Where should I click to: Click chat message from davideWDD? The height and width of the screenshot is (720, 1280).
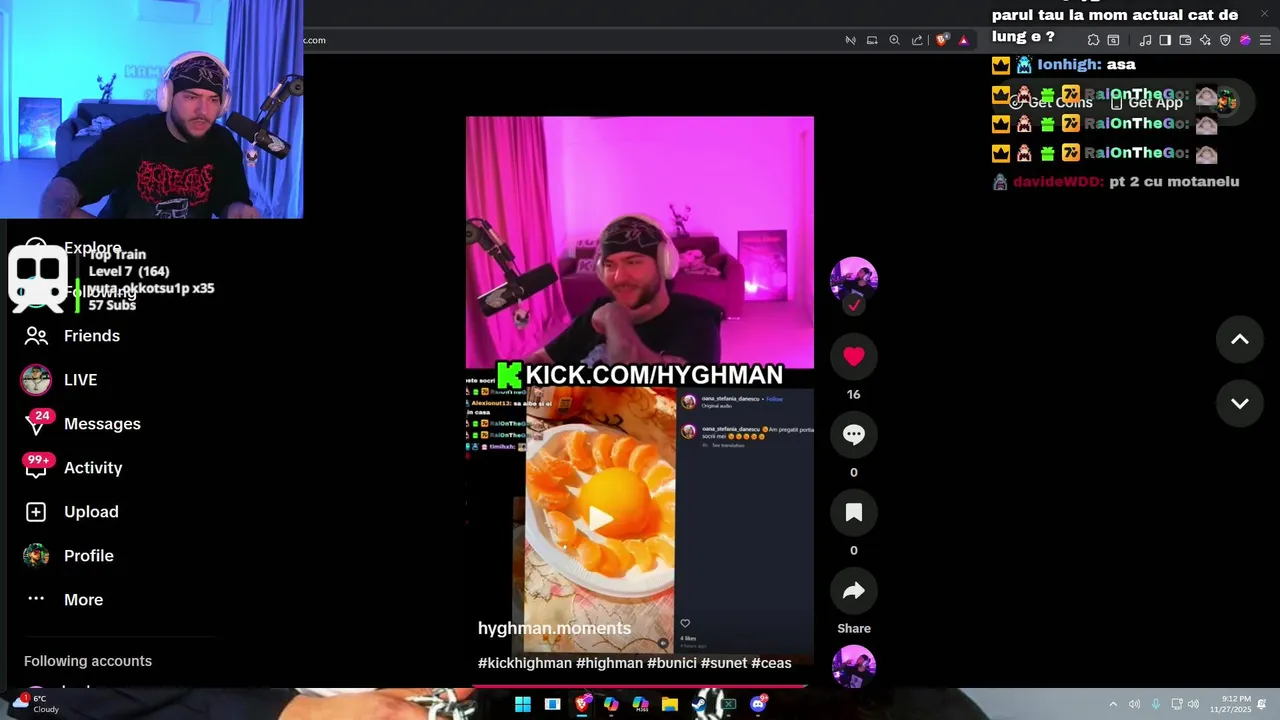pos(1116,182)
